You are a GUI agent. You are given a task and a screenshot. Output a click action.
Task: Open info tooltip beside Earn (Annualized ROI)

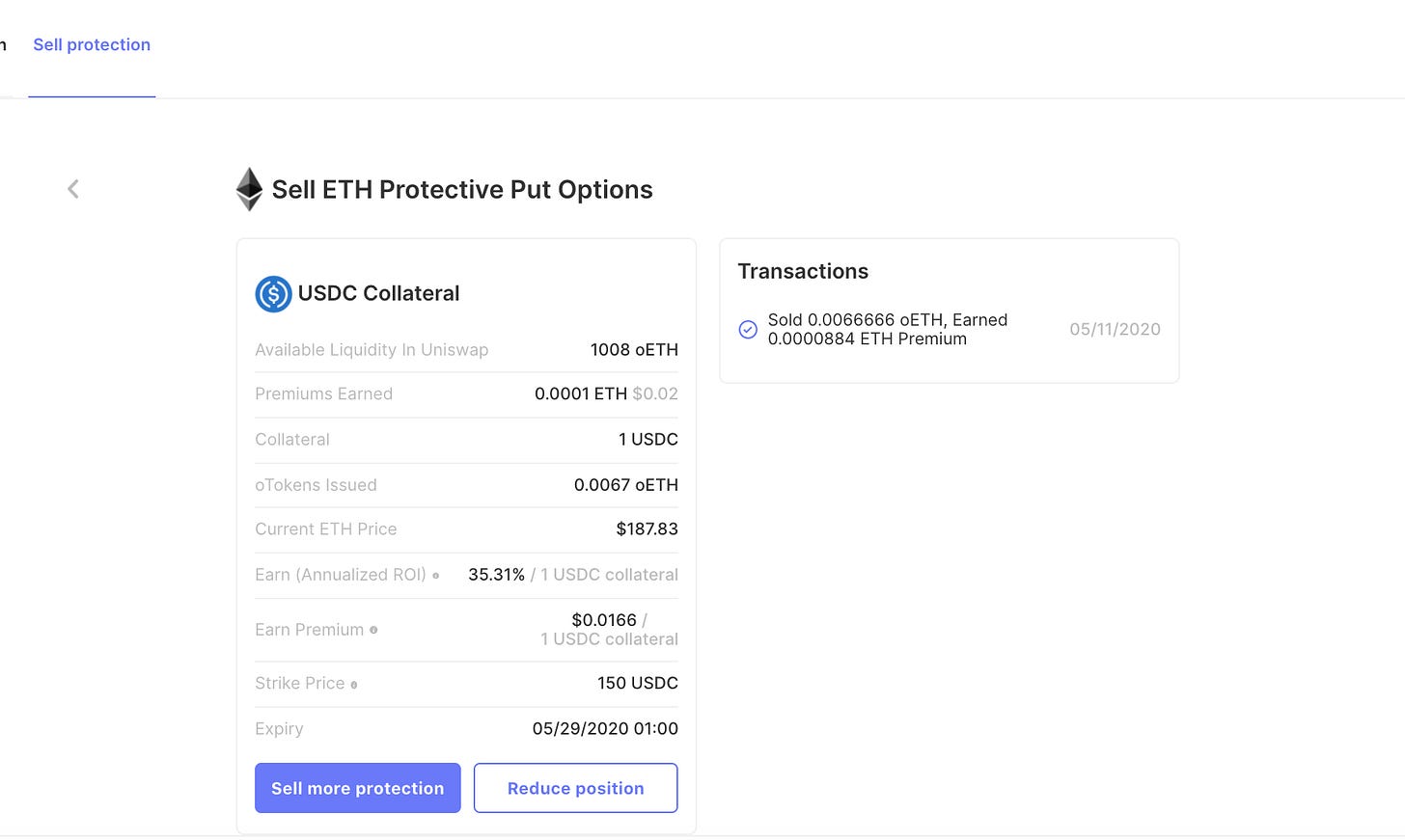click(436, 576)
